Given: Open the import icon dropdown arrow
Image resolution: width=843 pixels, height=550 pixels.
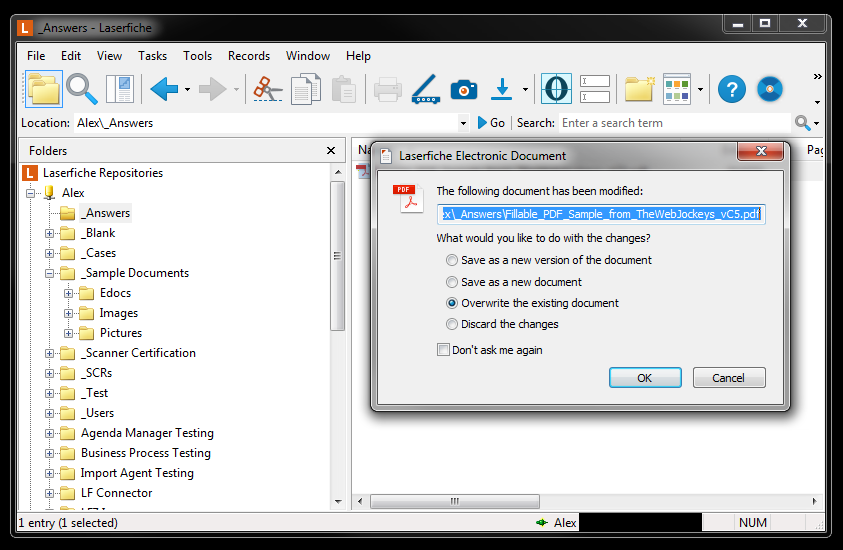Looking at the screenshot, I should pos(525,89).
